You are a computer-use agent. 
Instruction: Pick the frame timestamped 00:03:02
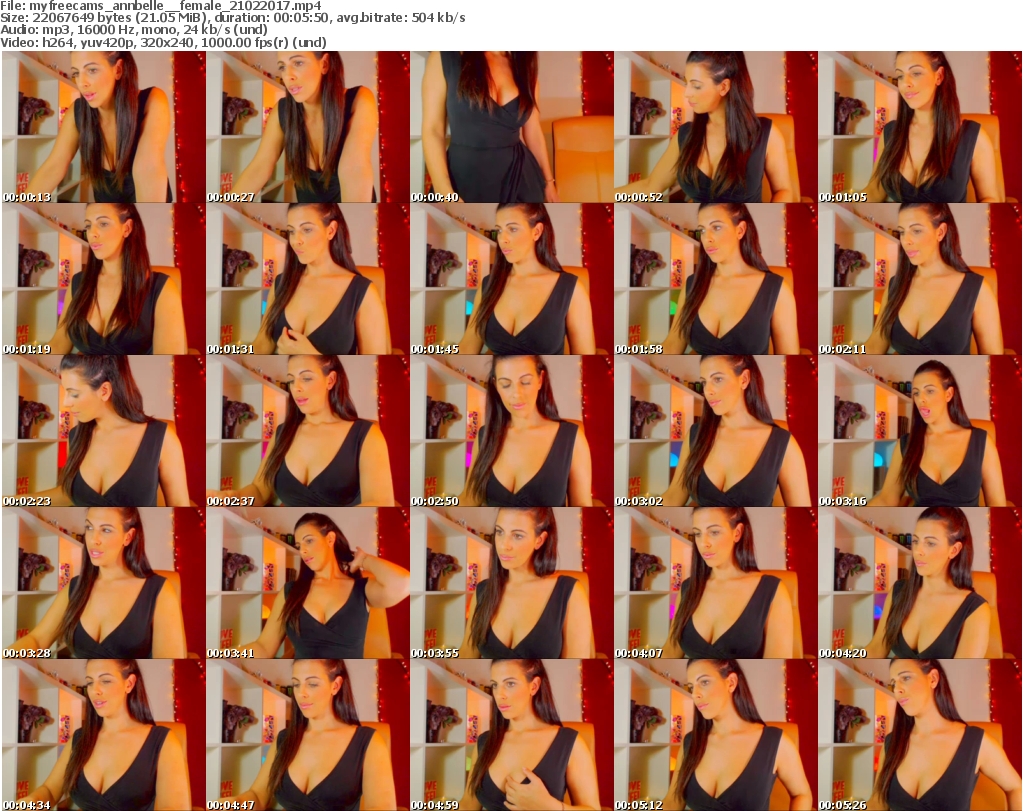point(716,431)
